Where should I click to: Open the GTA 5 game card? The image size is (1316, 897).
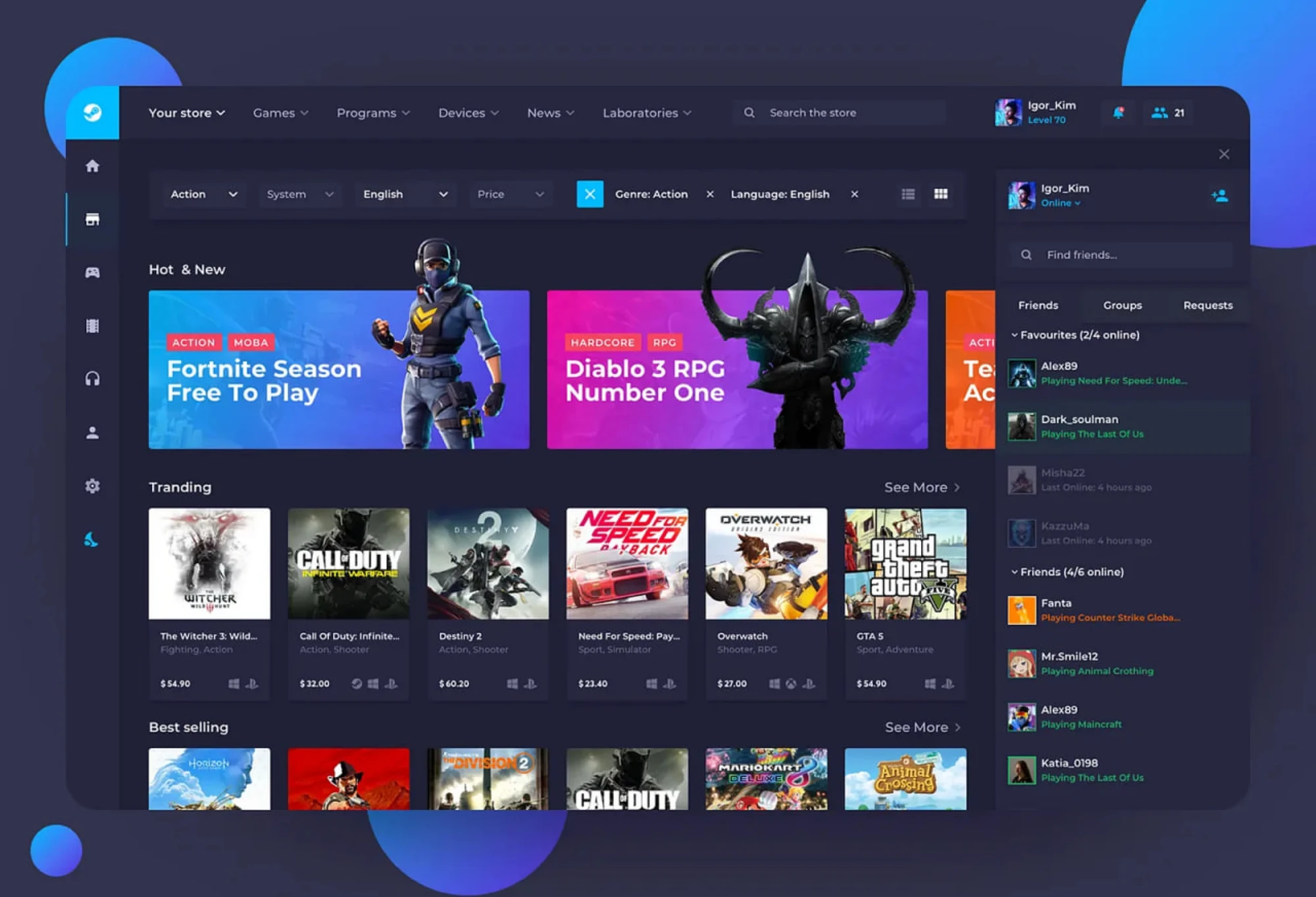905,603
